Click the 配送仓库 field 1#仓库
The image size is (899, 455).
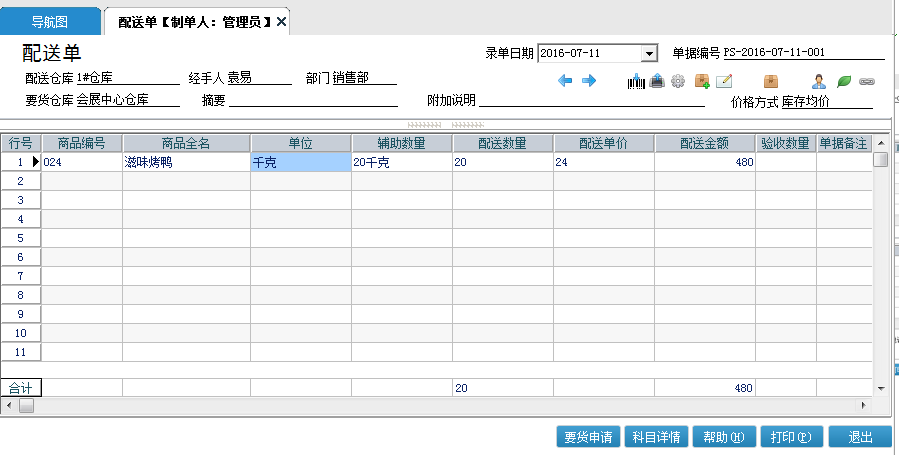[128, 78]
